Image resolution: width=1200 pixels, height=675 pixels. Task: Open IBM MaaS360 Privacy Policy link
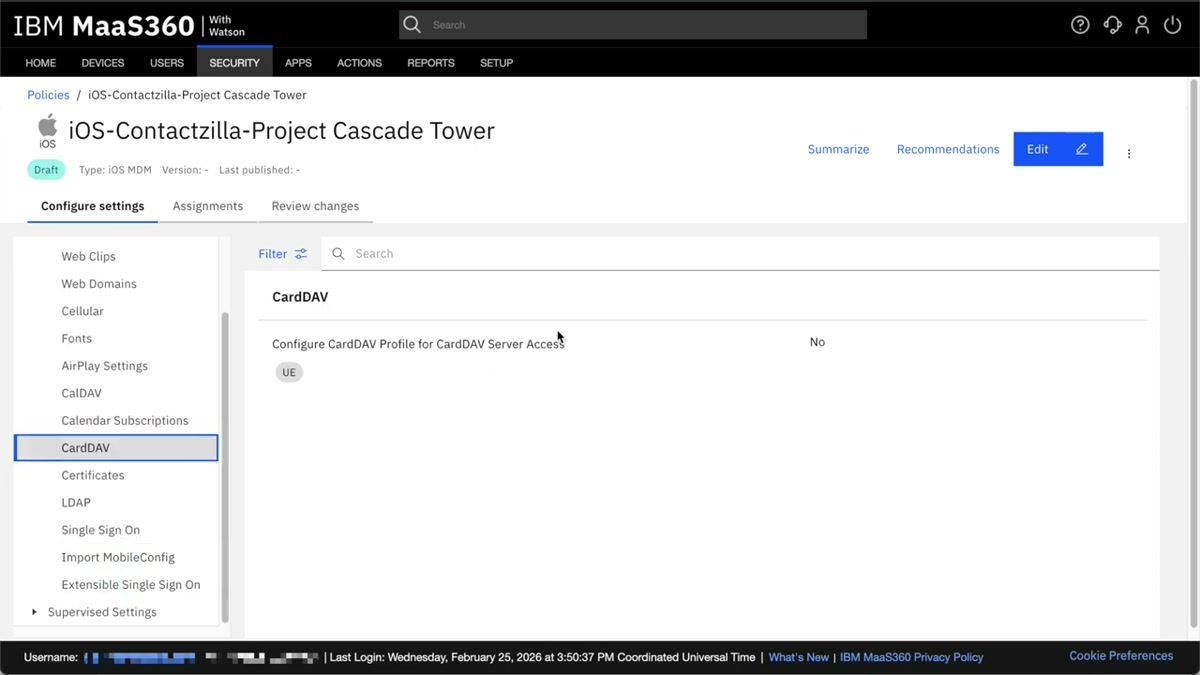(x=911, y=657)
